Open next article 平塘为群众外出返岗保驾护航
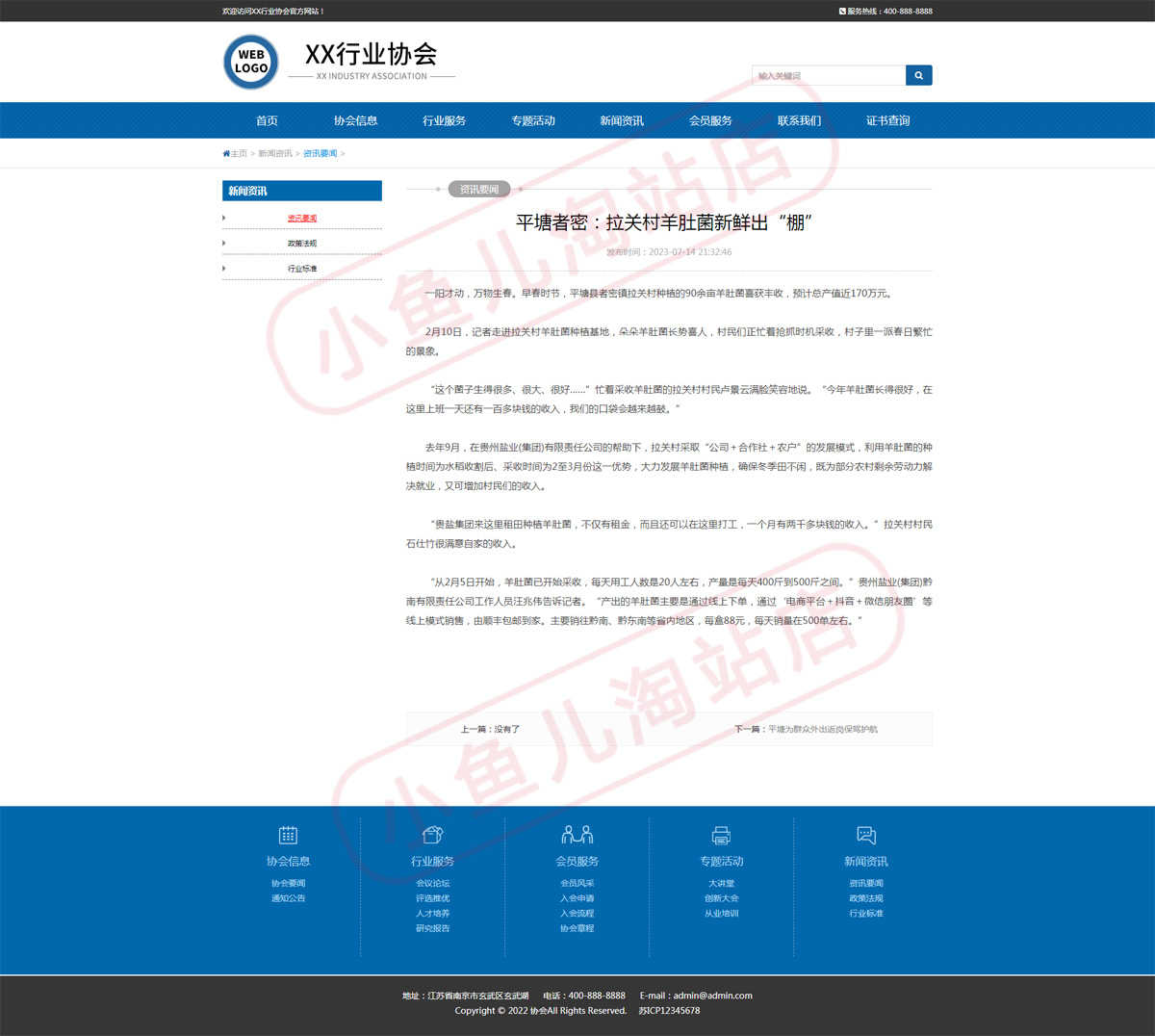 [x=823, y=729]
